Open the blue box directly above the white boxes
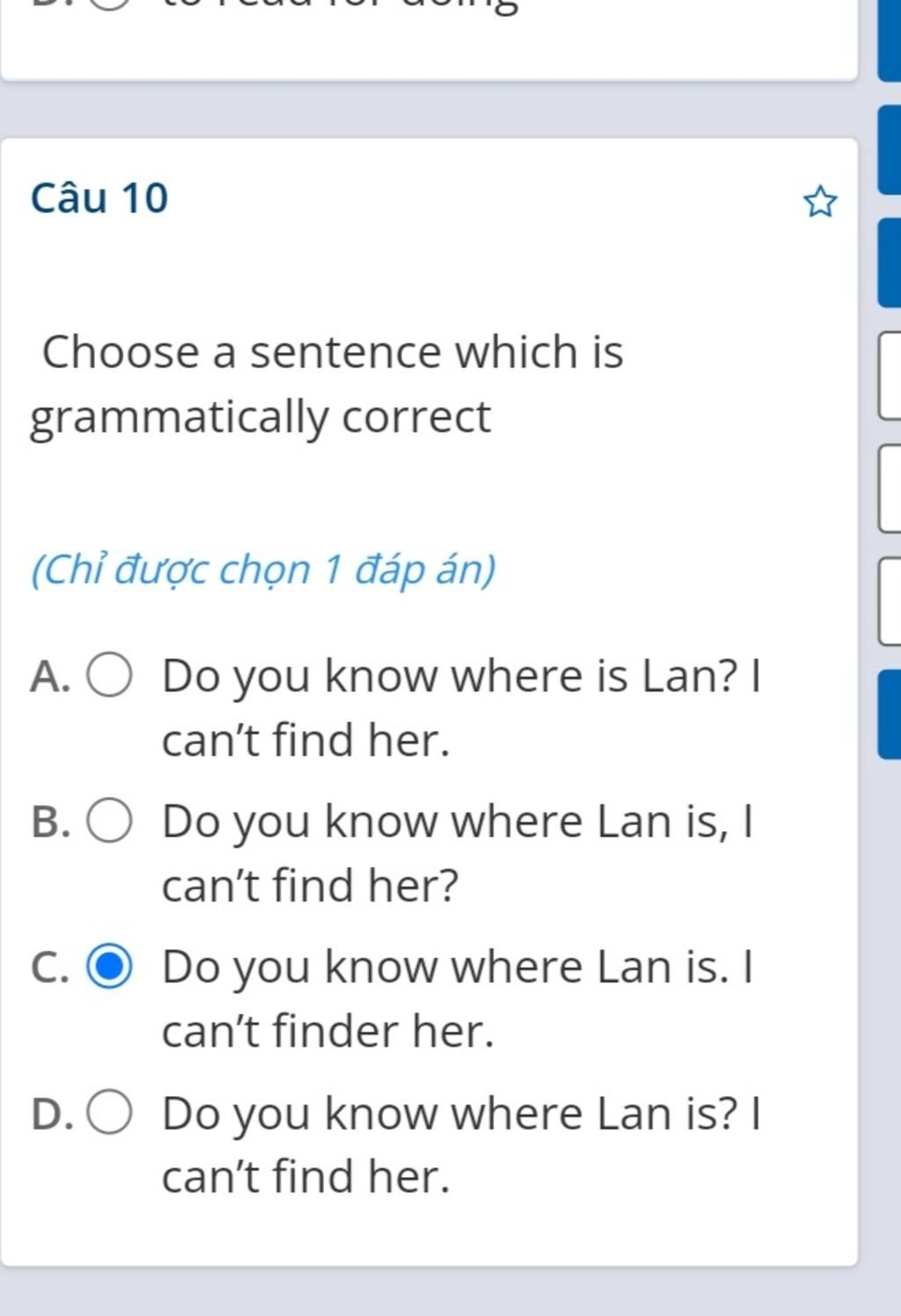901x1316 pixels. coord(890,262)
